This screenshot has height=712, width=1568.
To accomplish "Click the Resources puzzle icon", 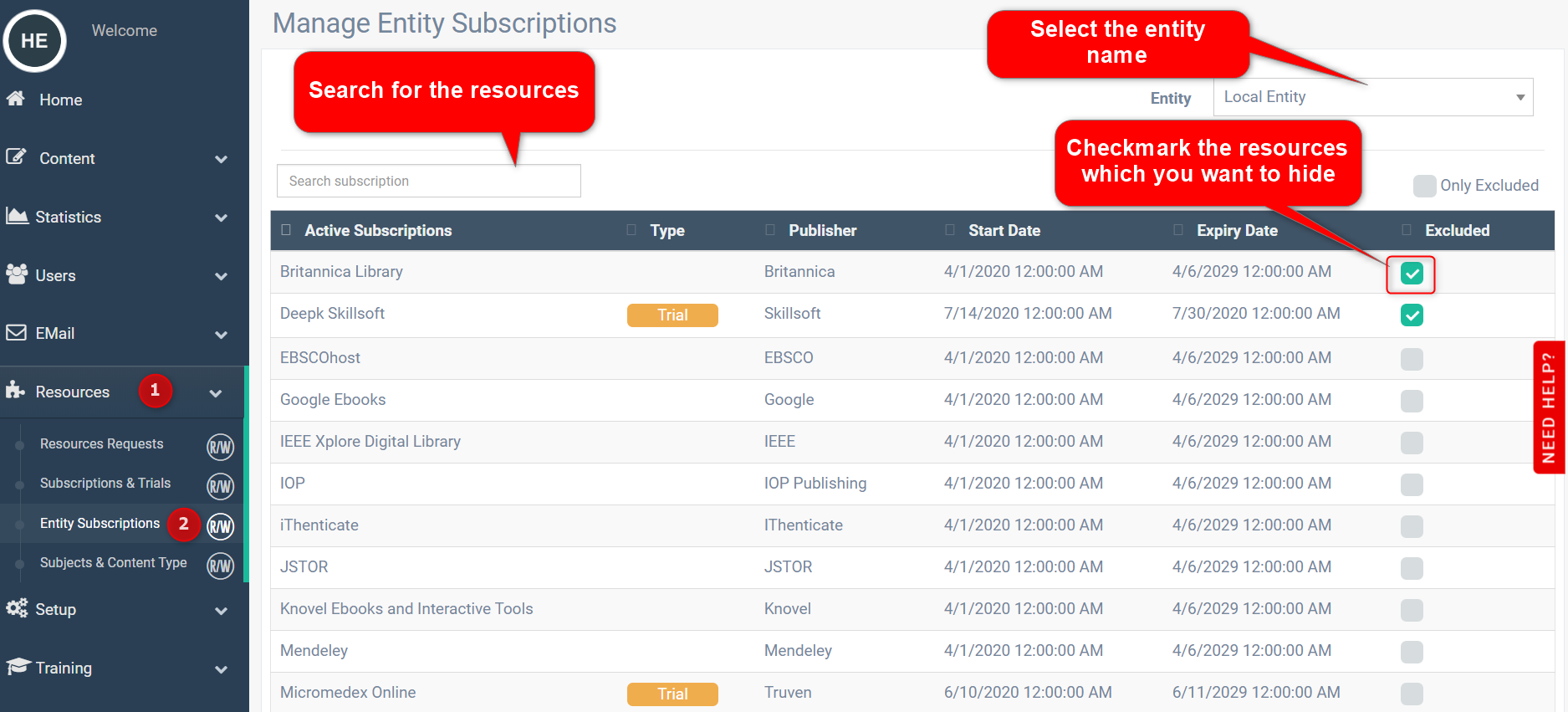I will click(15, 390).
